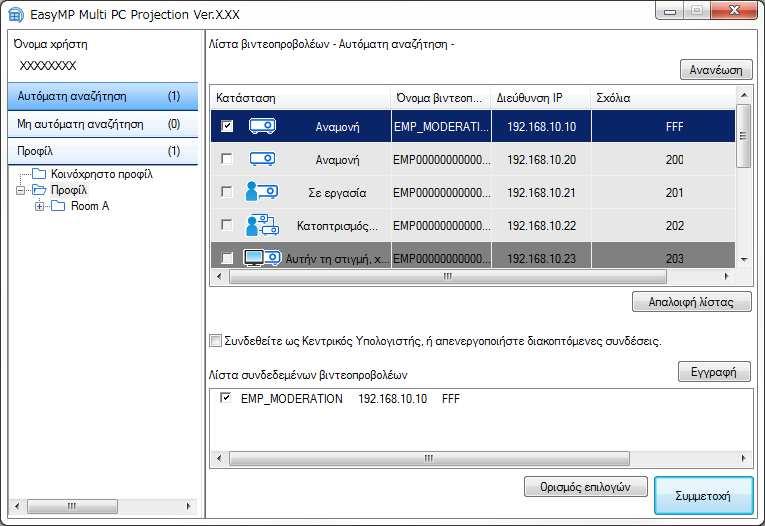Collapse the Προφίλ tree node

(x=20, y=190)
